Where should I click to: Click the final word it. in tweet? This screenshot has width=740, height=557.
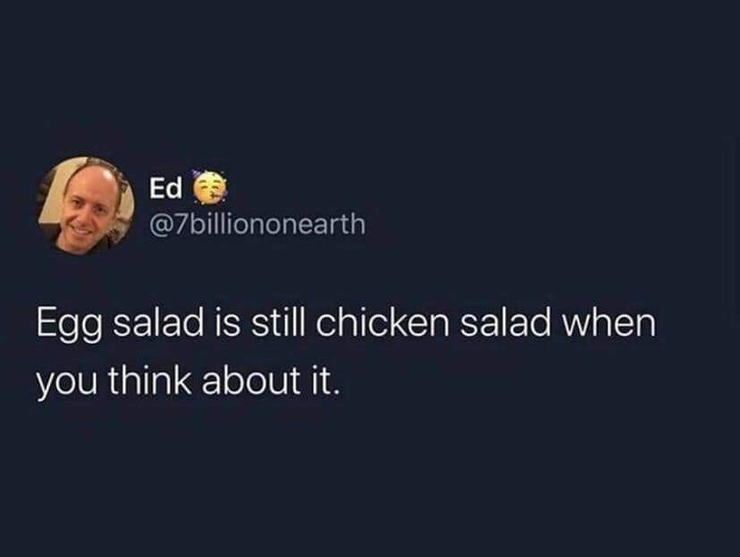coord(325,380)
